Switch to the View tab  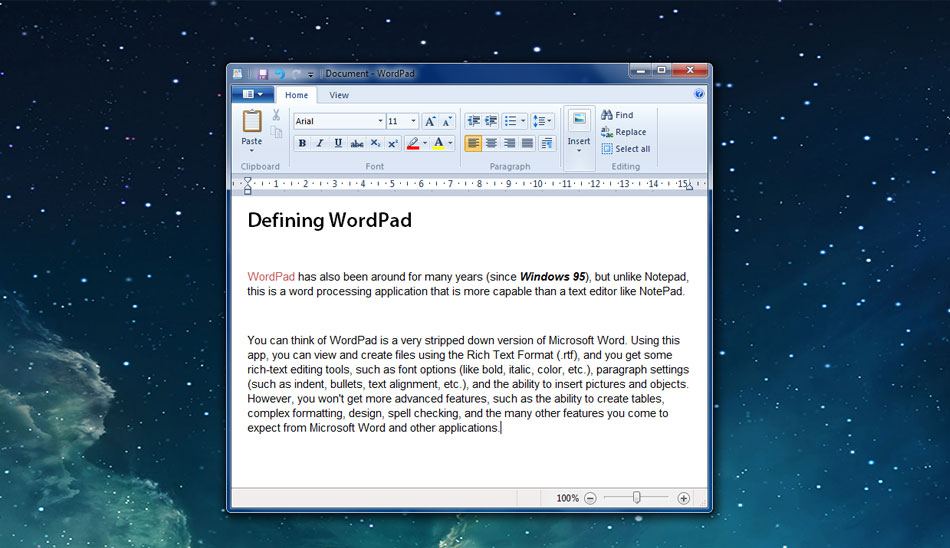pos(339,95)
